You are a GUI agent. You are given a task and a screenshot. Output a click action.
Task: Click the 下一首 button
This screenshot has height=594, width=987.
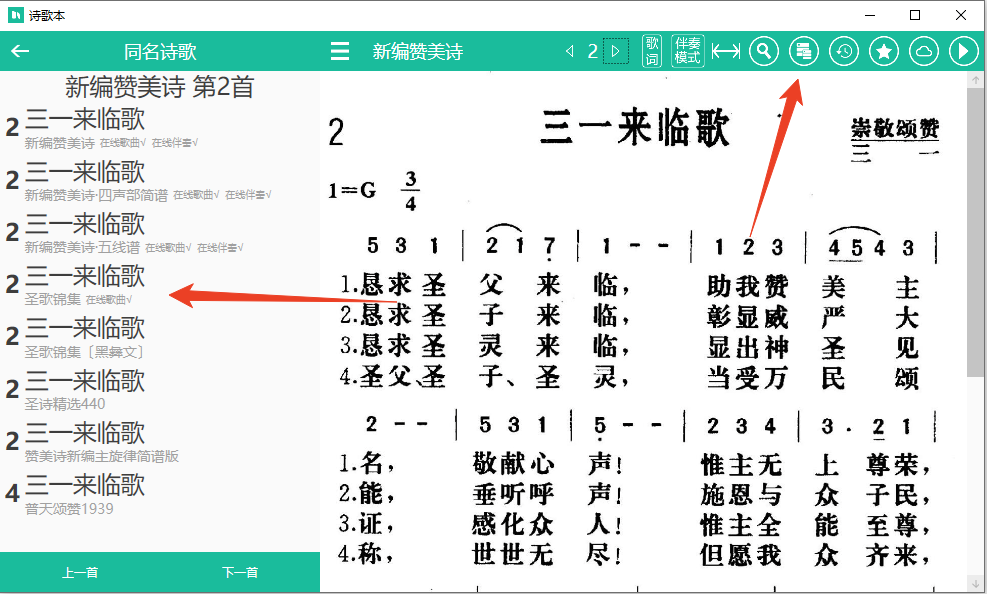(x=240, y=573)
